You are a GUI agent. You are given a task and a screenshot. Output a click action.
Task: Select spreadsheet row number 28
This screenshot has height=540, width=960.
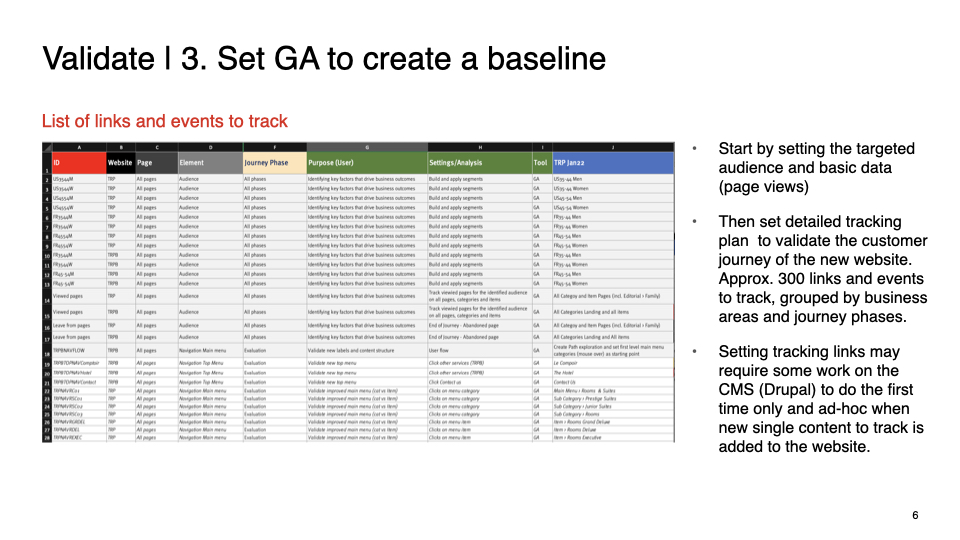(46, 438)
